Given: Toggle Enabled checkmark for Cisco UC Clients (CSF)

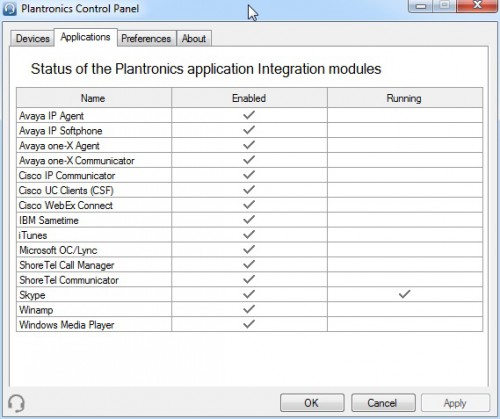Looking at the screenshot, I should pyautogui.click(x=249, y=190).
